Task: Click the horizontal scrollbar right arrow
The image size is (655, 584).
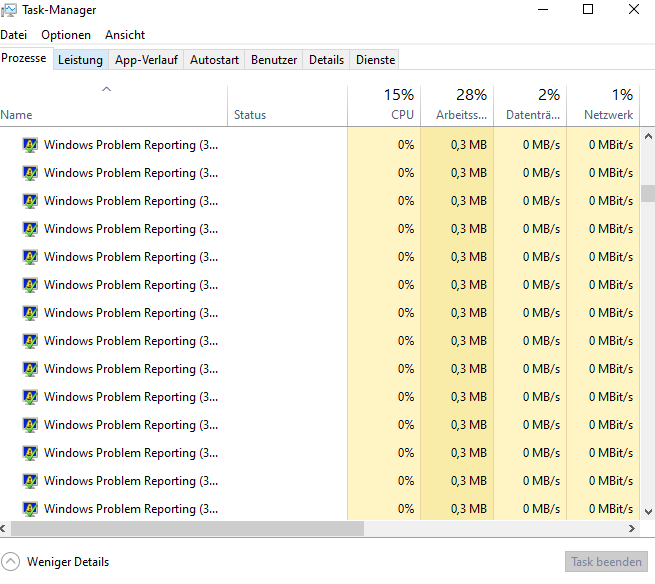Action: [x=632, y=528]
